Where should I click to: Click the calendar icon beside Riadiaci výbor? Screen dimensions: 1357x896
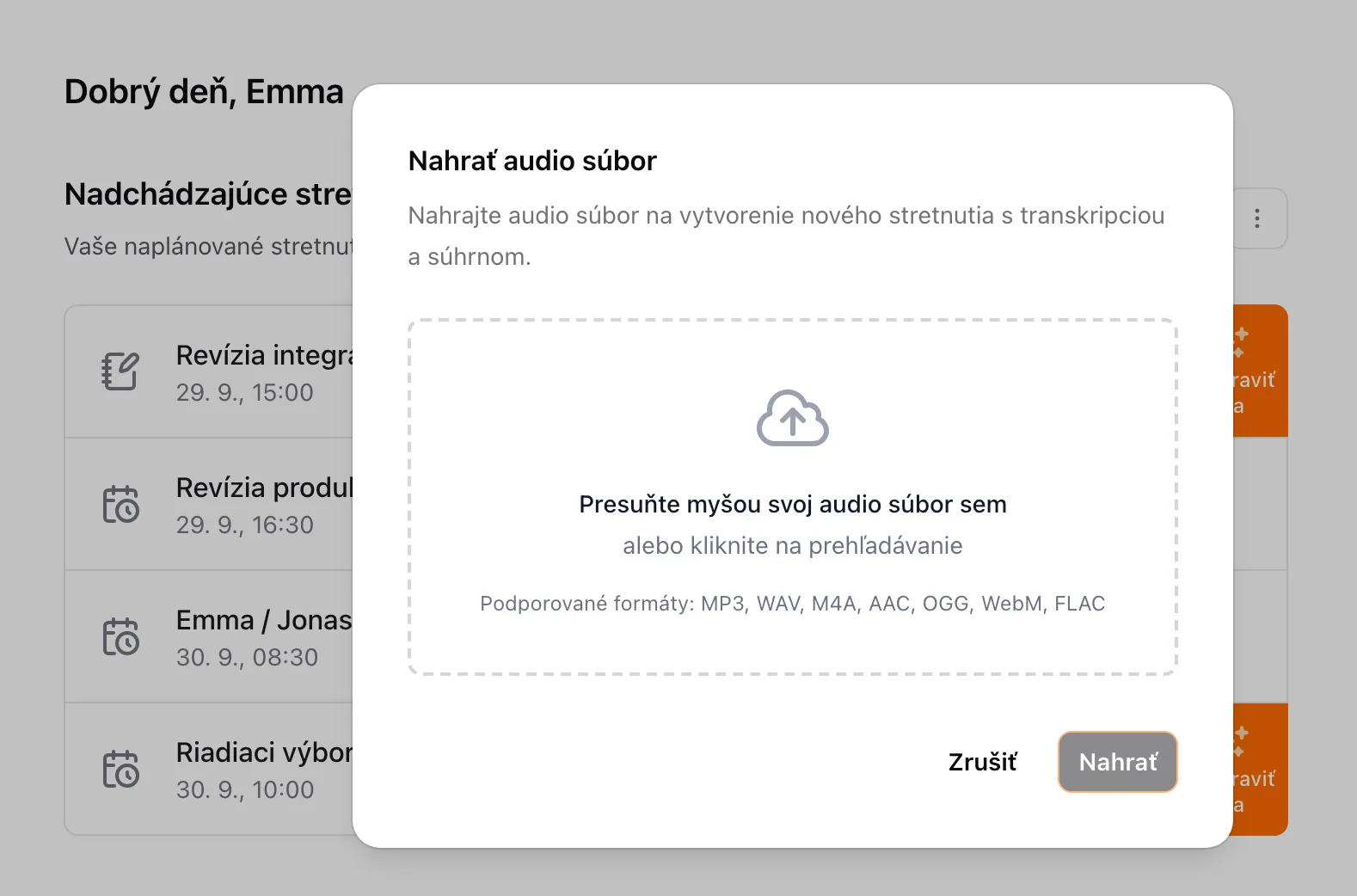[120, 769]
